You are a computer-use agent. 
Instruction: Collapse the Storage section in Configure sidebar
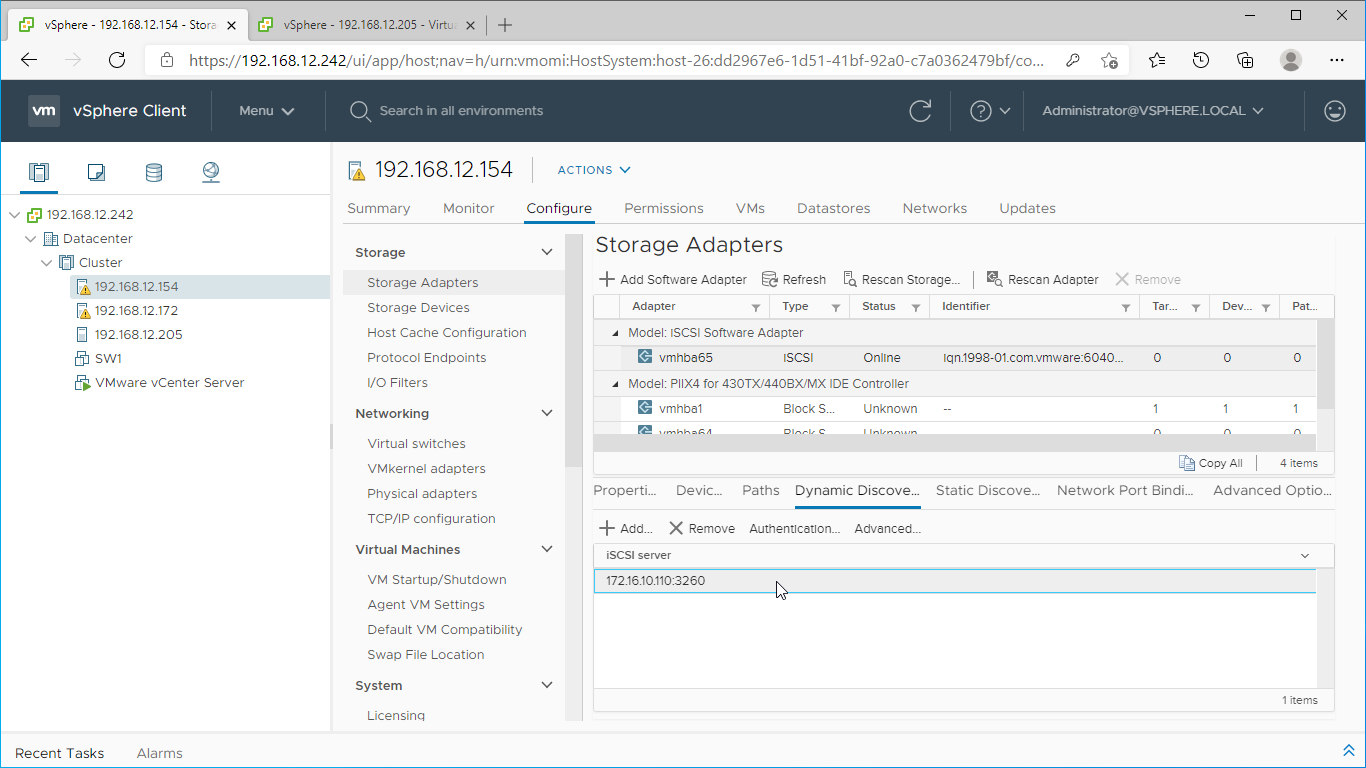click(547, 253)
